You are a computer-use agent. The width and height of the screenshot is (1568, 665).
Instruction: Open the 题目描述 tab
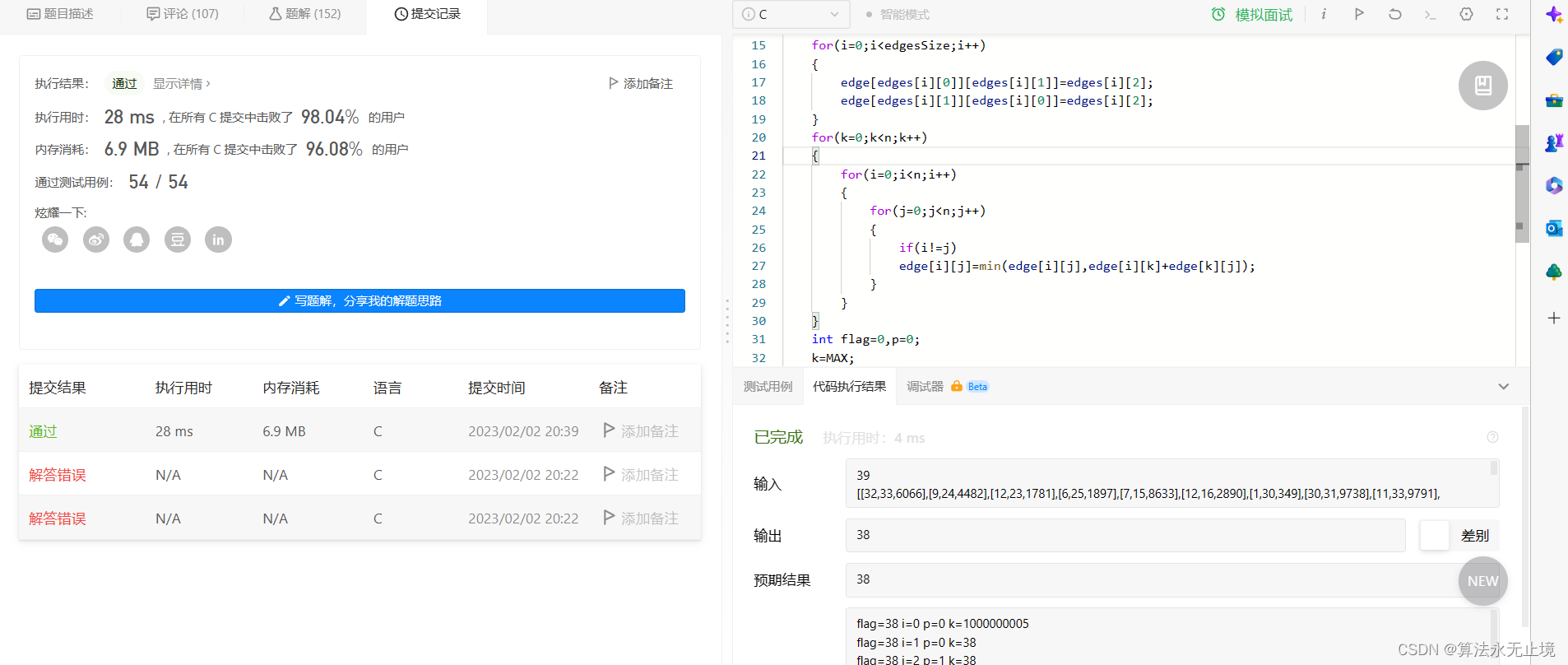click(60, 14)
